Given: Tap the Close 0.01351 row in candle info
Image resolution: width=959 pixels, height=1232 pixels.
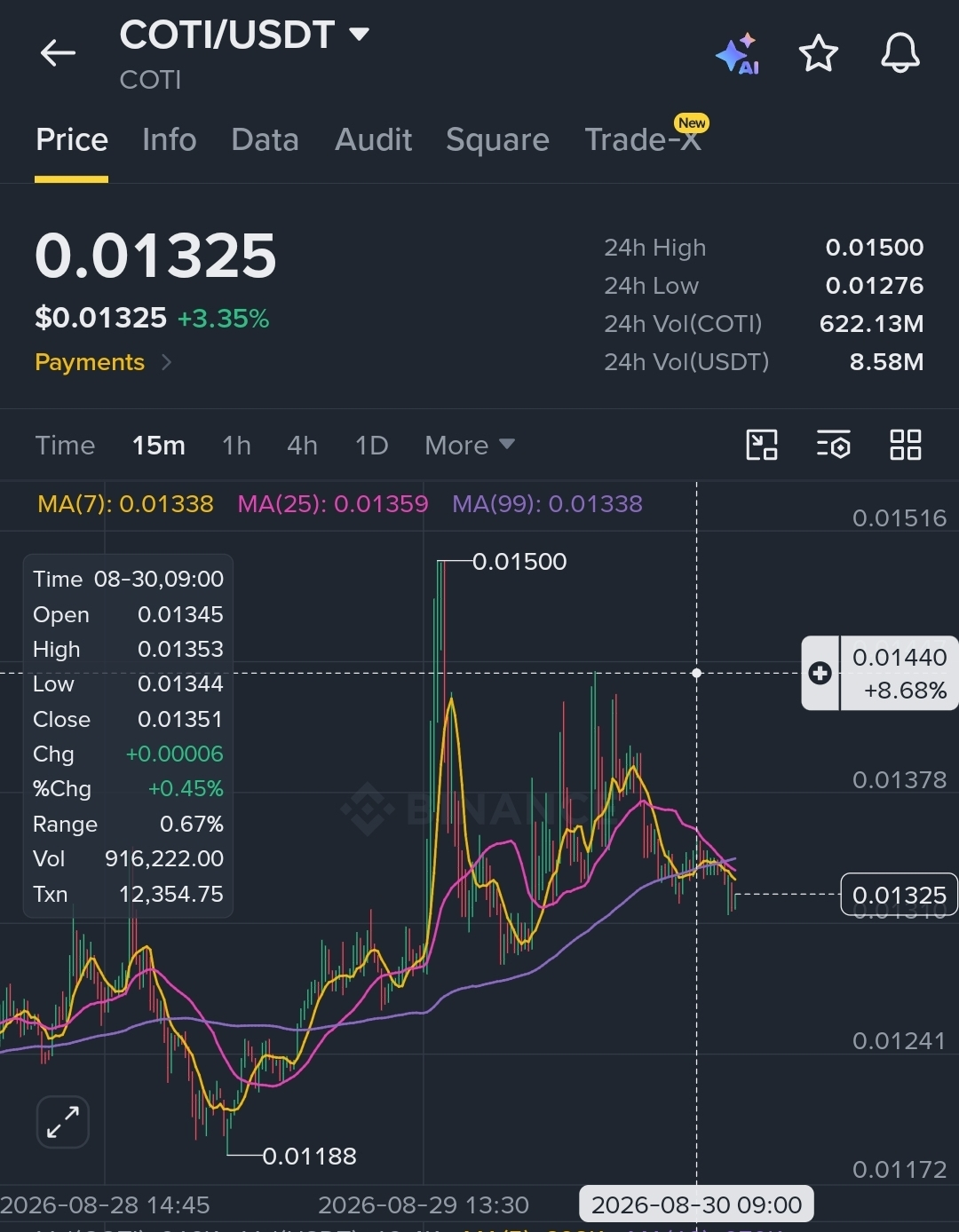Looking at the screenshot, I should (128, 720).
